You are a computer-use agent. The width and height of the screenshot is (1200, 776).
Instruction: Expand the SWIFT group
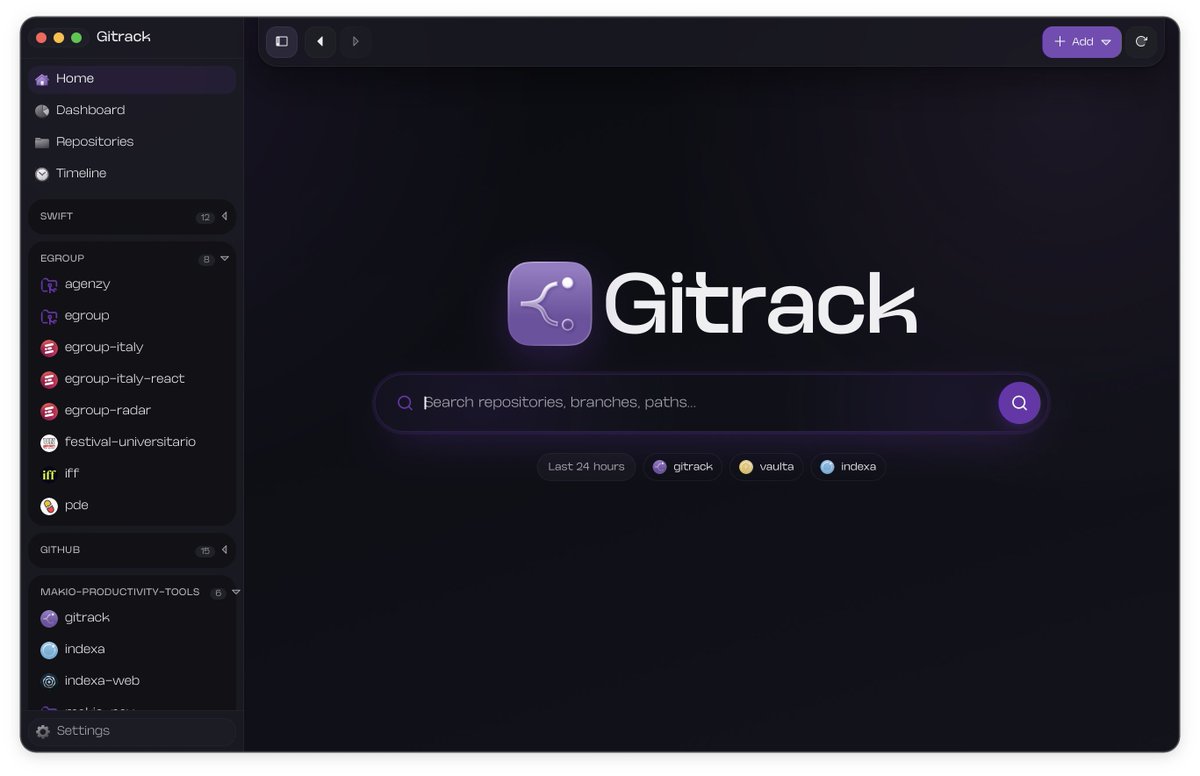point(224,216)
